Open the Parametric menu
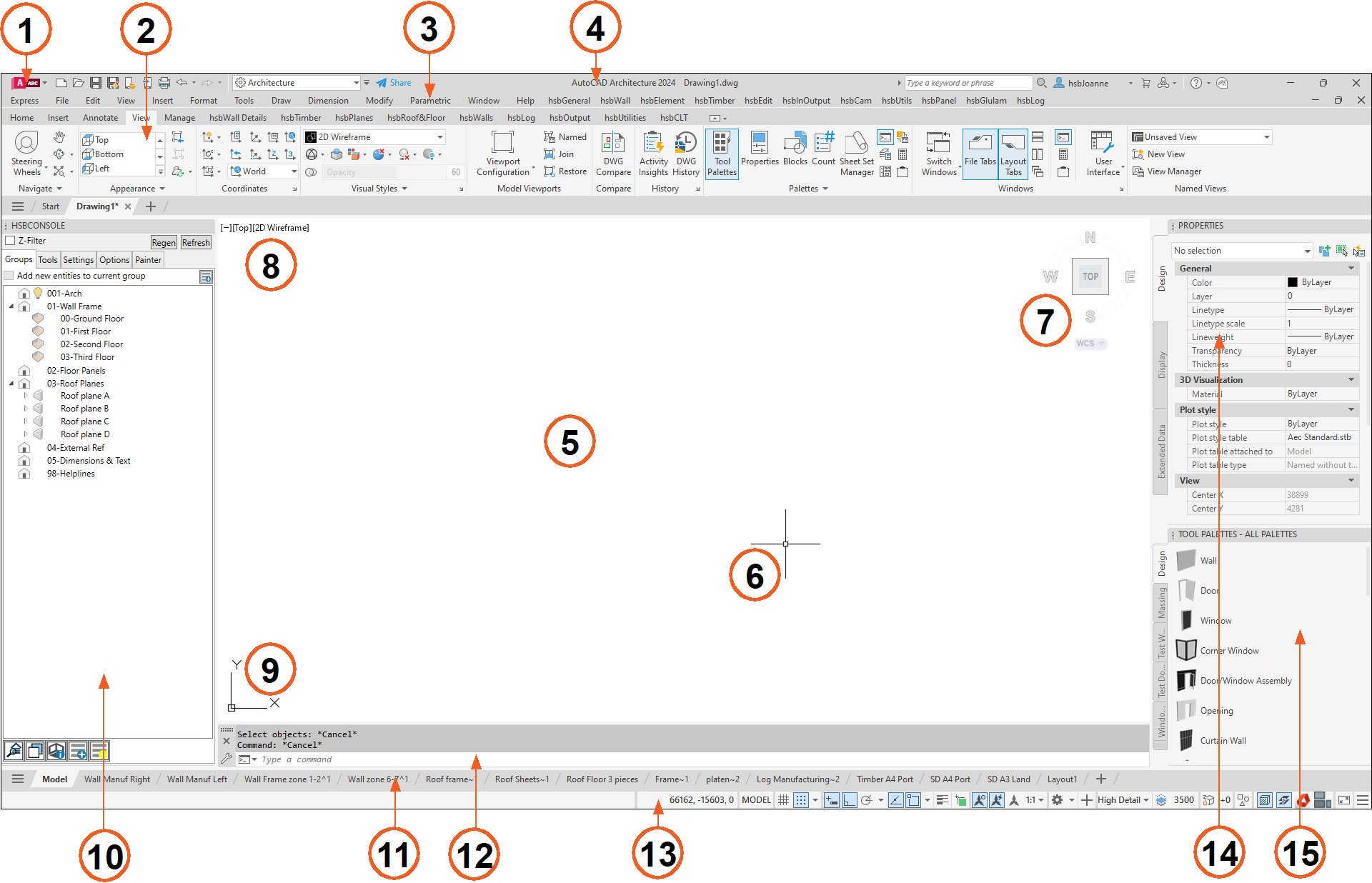The width and height of the screenshot is (1372, 883). 430,101
